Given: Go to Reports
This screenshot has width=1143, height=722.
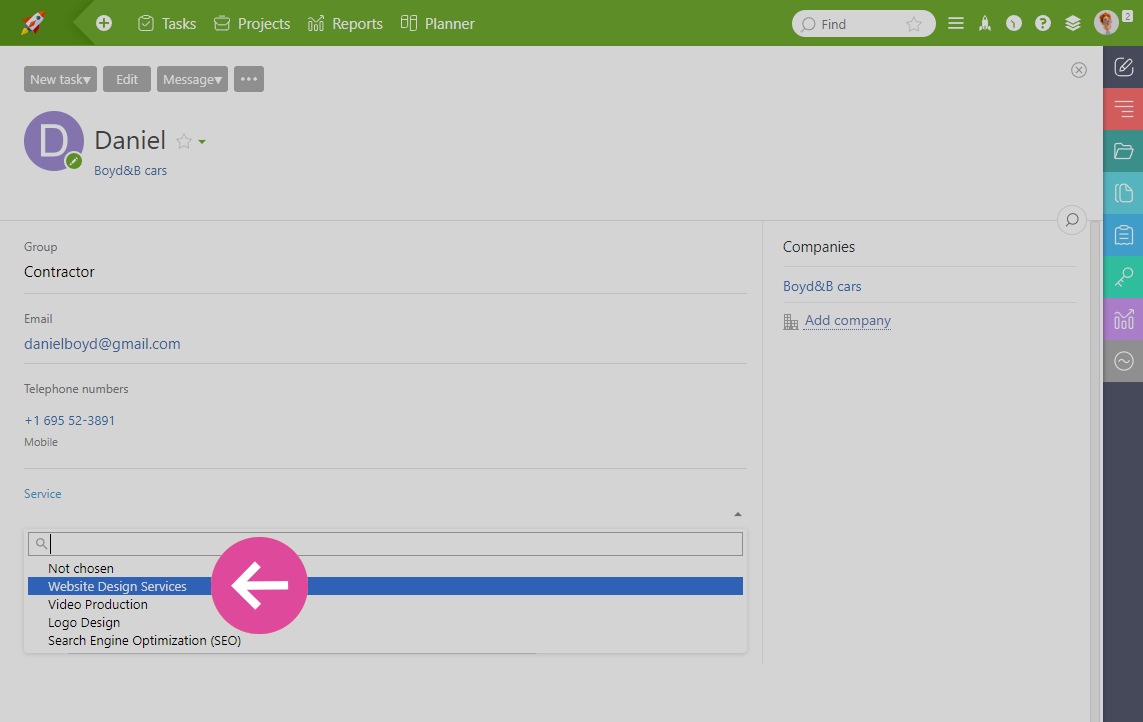Looking at the screenshot, I should point(345,23).
